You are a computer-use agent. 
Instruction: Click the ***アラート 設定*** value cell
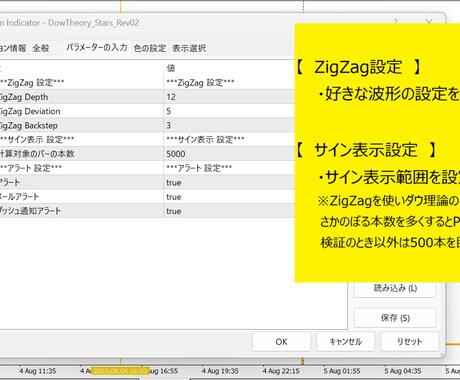tap(230, 168)
